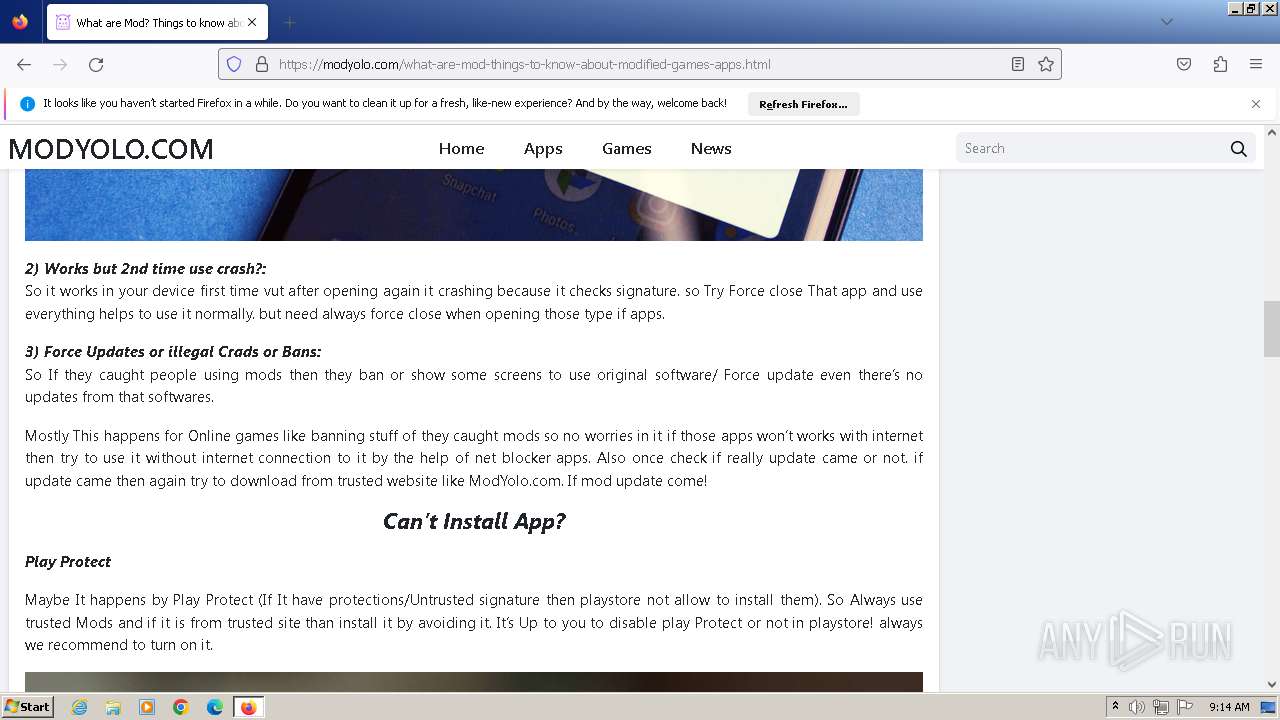Go to the Home menu item
This screenshot has width=1280, height=720.
click(461, 148)
